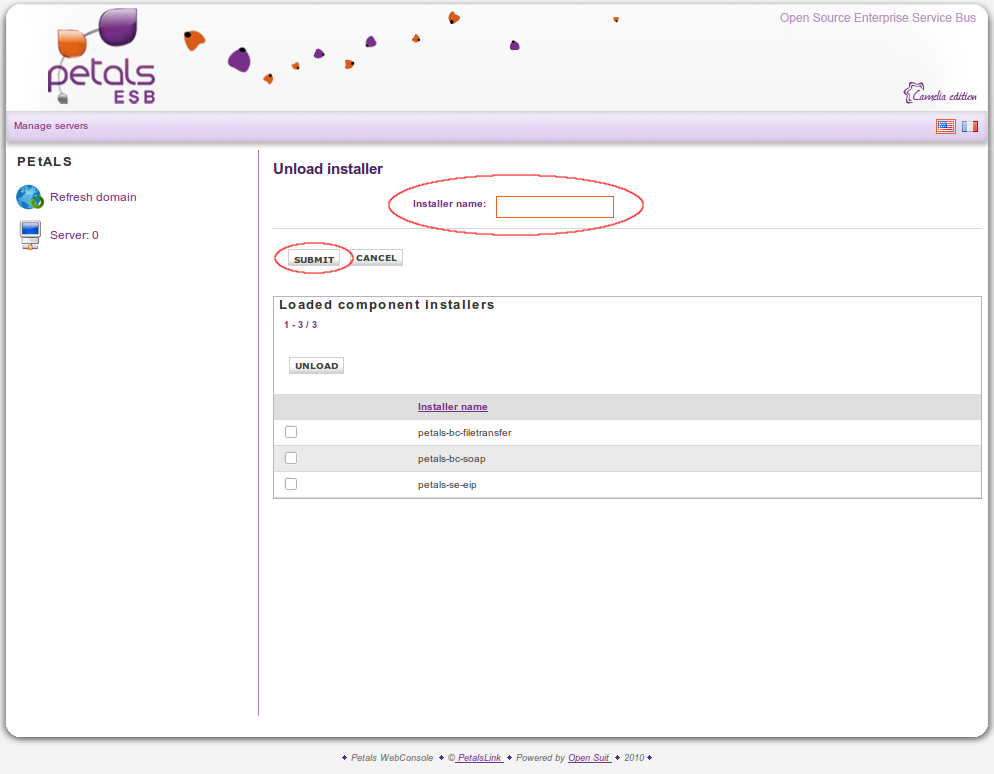Screen dimensions: 994x774
Task: Open the Manage servers menu item
Action: (x=51, y=126)
